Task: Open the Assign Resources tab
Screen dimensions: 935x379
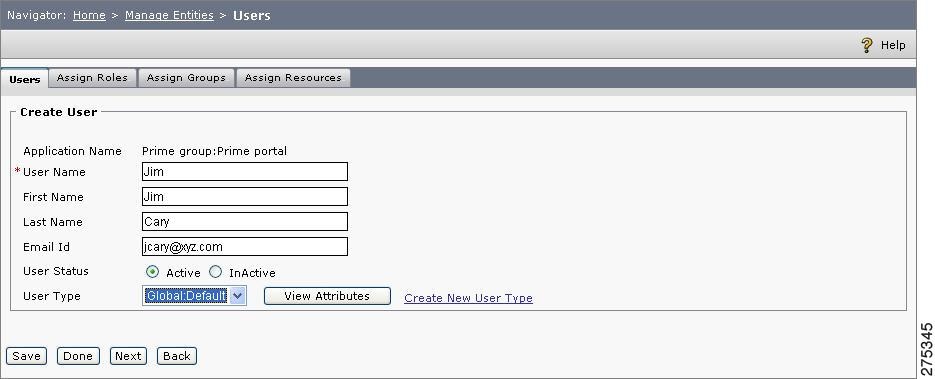Action: tap(293, 77)
